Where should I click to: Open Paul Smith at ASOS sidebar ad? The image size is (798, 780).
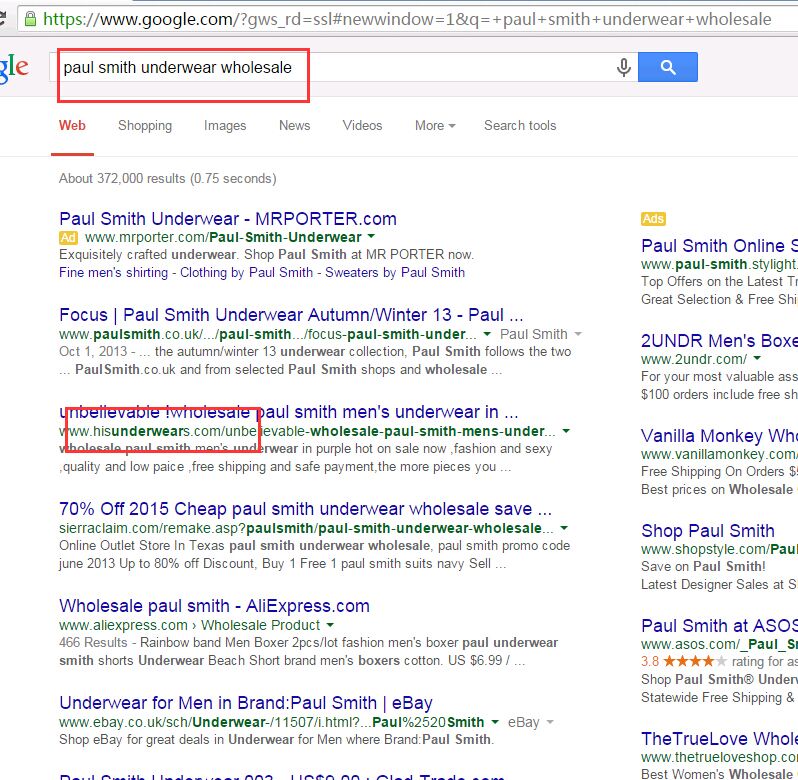tap(719, 625)
